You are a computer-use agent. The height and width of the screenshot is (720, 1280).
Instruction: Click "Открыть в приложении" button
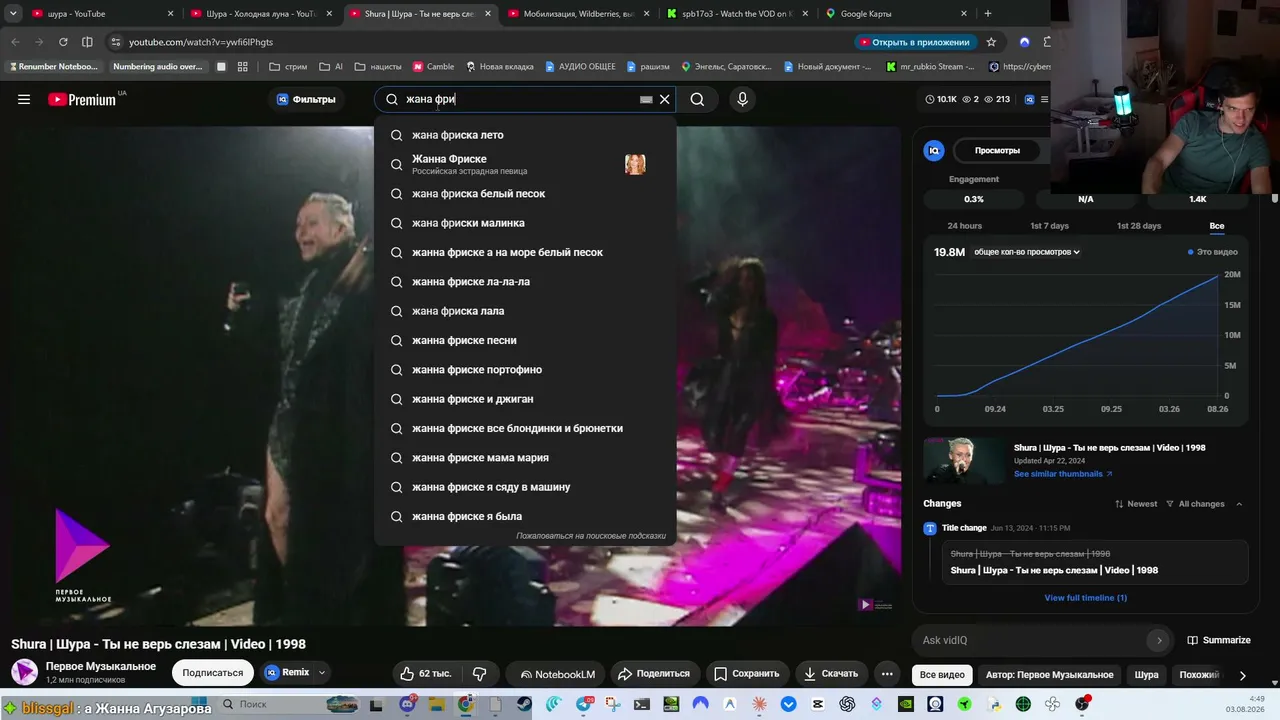(916, 42)
